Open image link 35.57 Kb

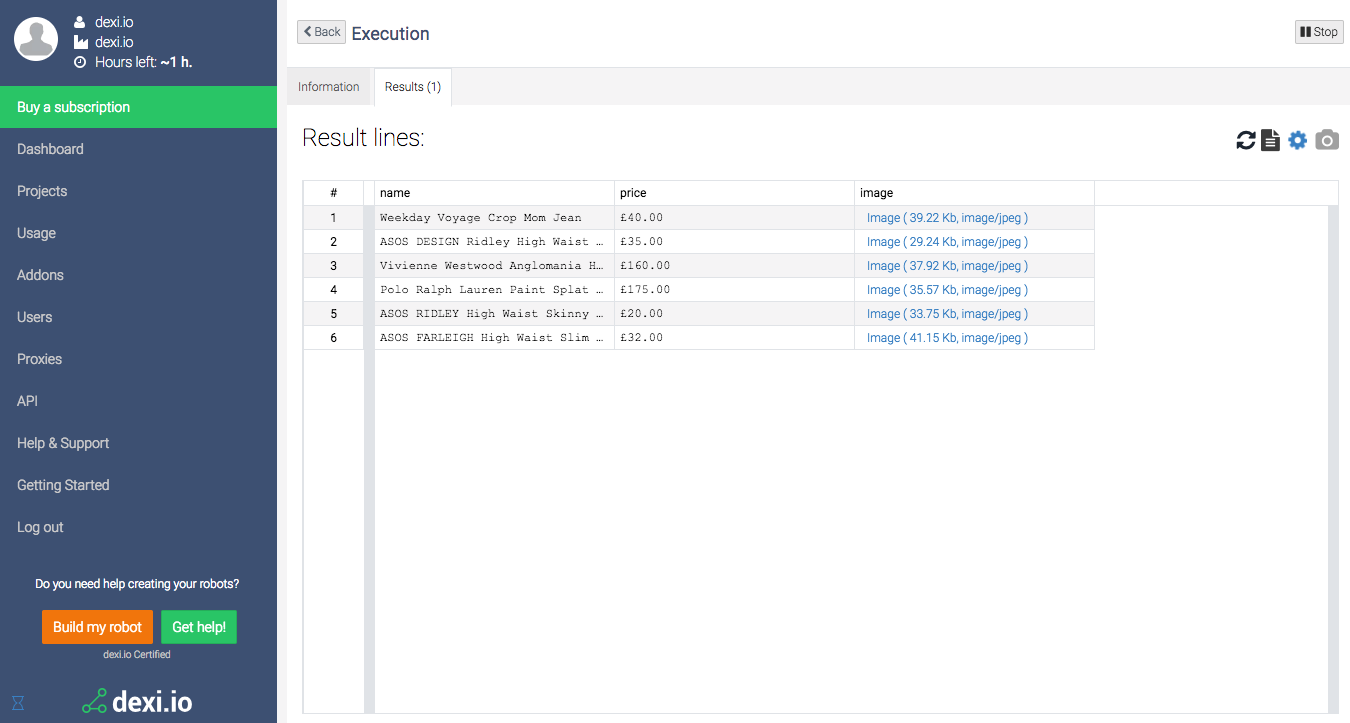coord(947,290)
